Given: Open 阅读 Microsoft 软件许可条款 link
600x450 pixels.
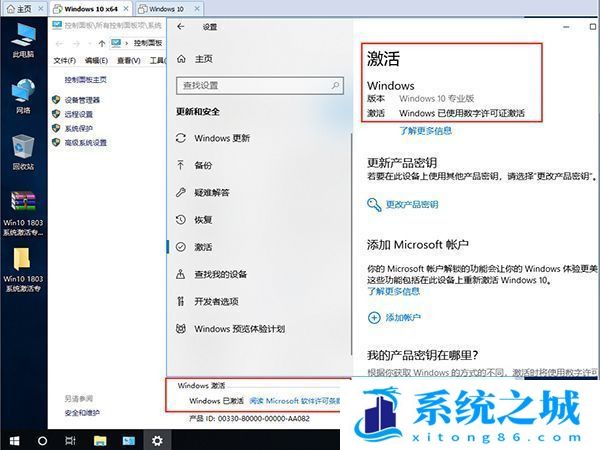Looking at the screenshot, I should click(295, 401).
